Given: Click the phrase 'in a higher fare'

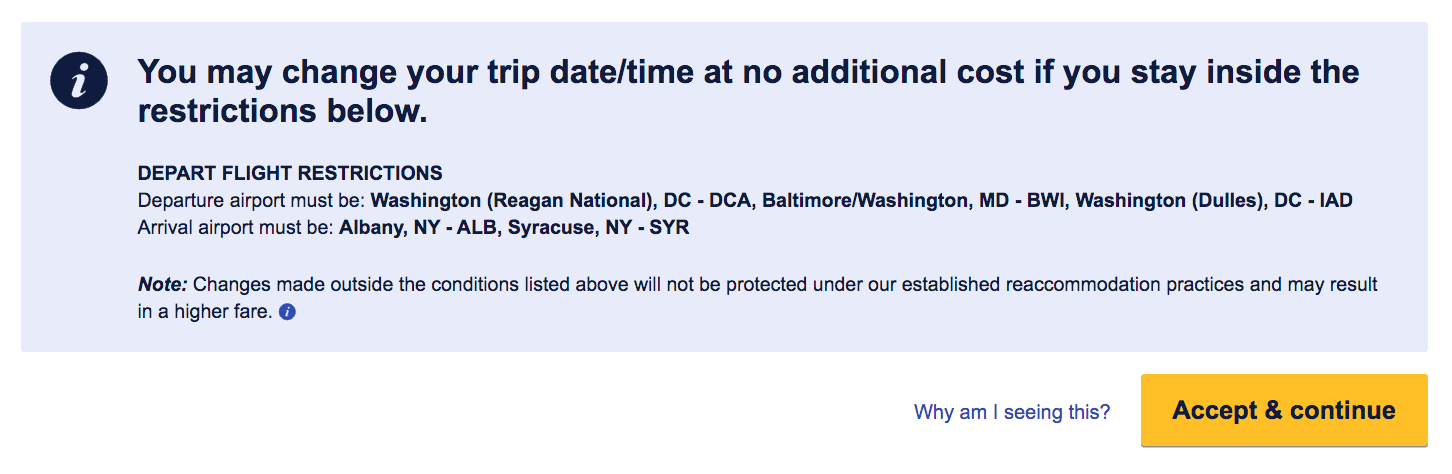Looking at the screenshot, I should (204, 312).
